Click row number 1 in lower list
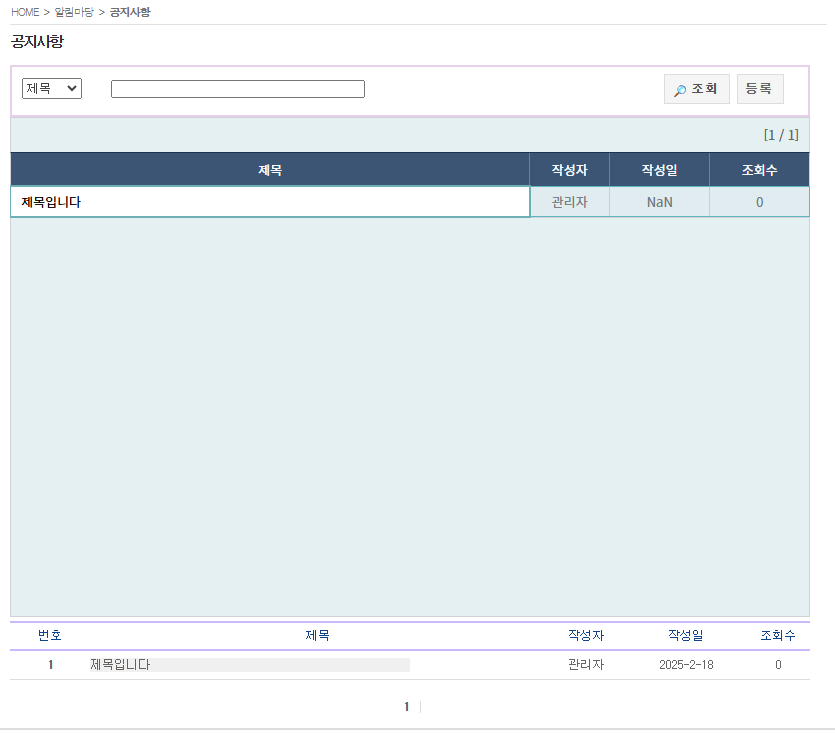The width and height of the screenshot is (835, 754). point(51,665)
